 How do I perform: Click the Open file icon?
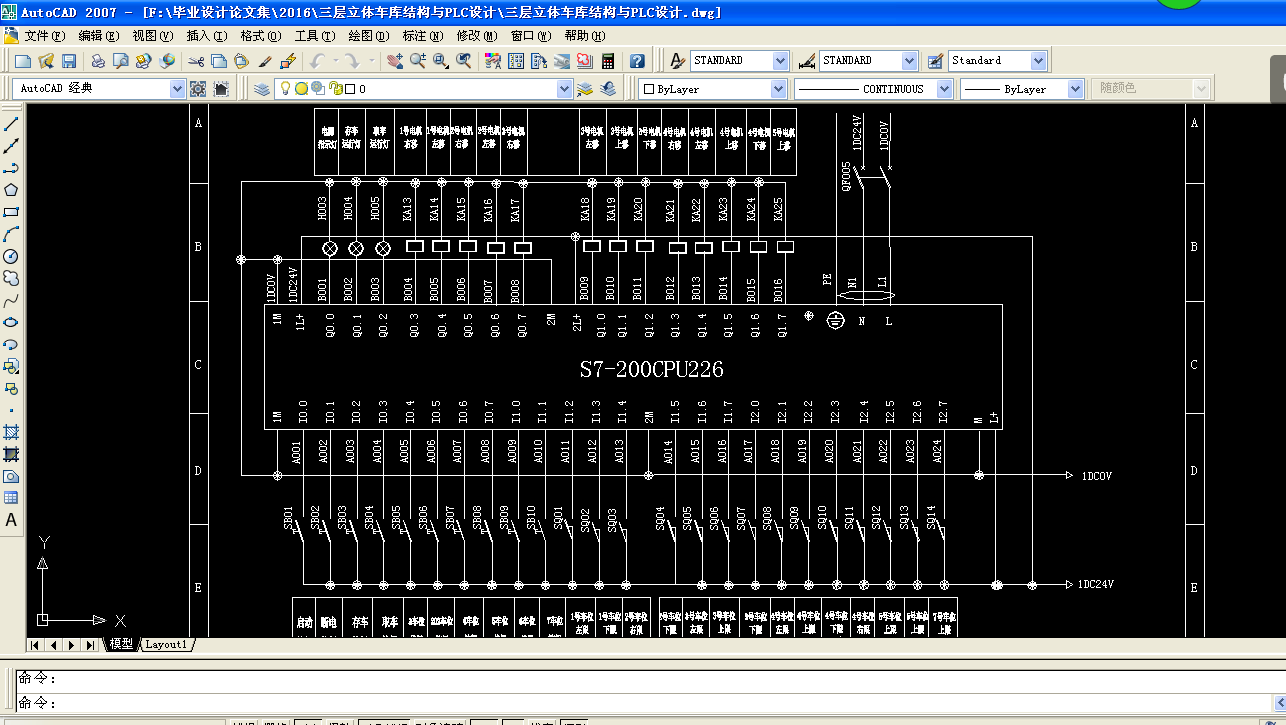46,61
